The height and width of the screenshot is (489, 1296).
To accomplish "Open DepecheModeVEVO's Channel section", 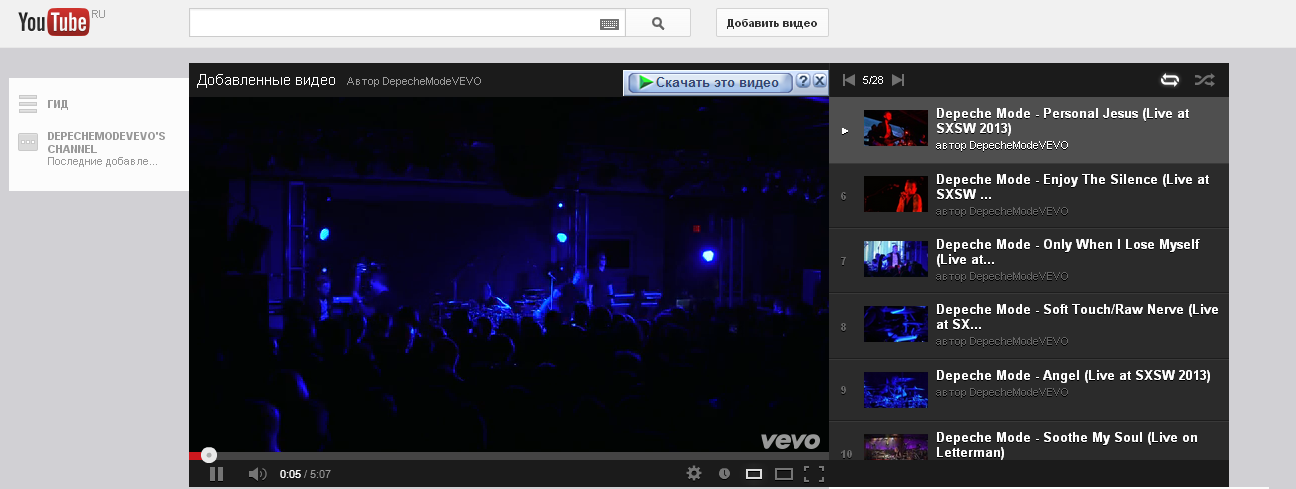I will click(x=106, y=141).
